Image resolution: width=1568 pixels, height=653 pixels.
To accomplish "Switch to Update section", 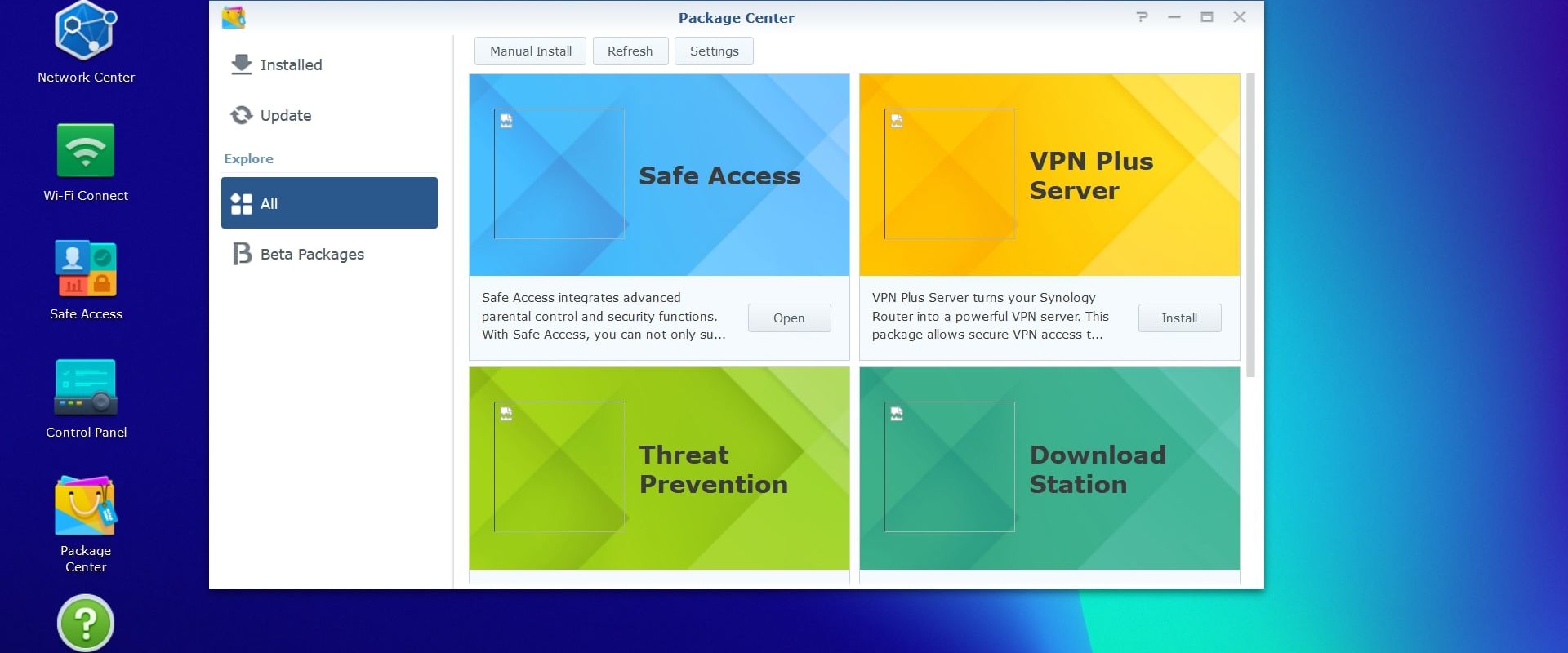I will coord(329,115).
